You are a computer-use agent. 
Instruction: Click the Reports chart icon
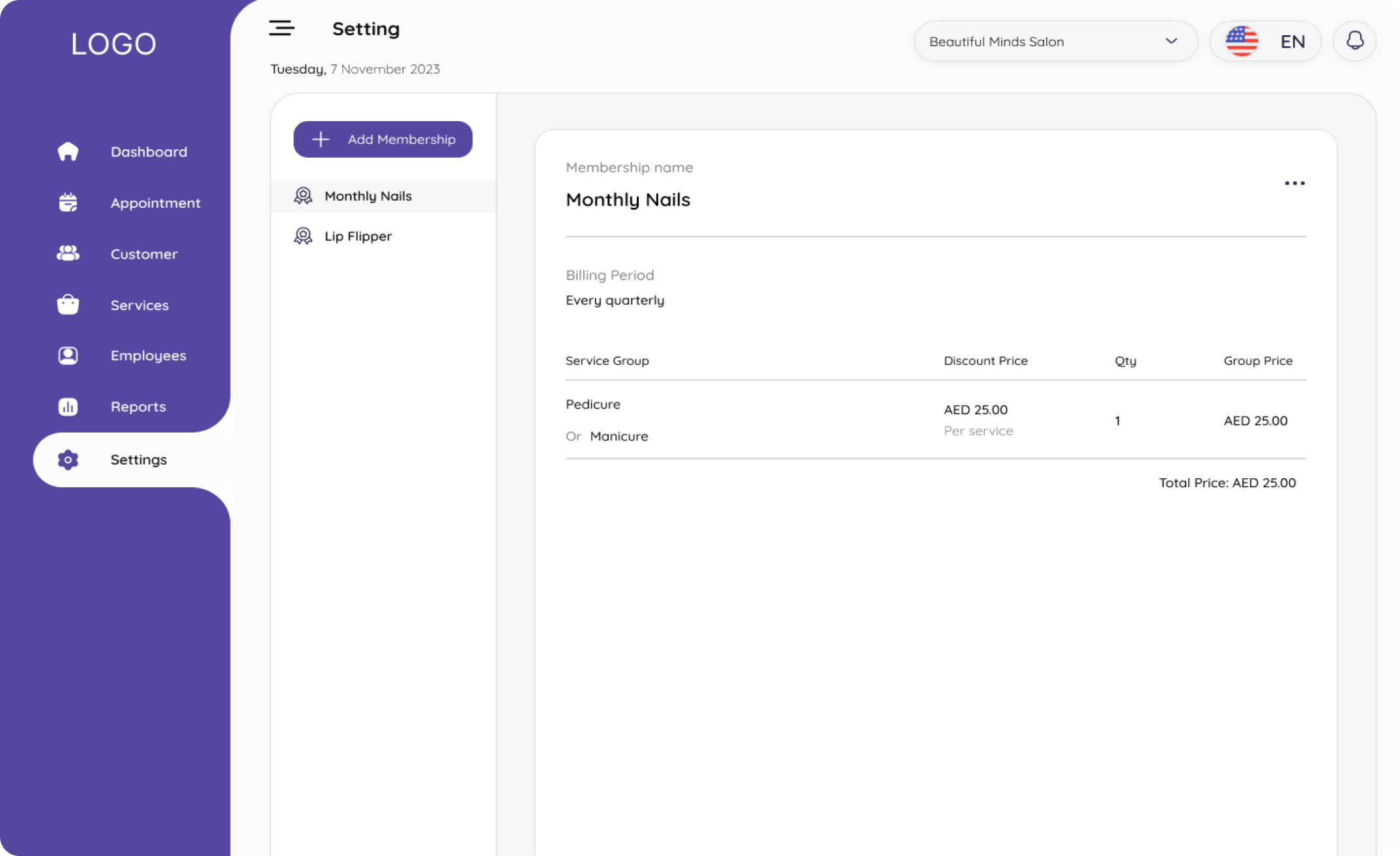coord(68,407)
